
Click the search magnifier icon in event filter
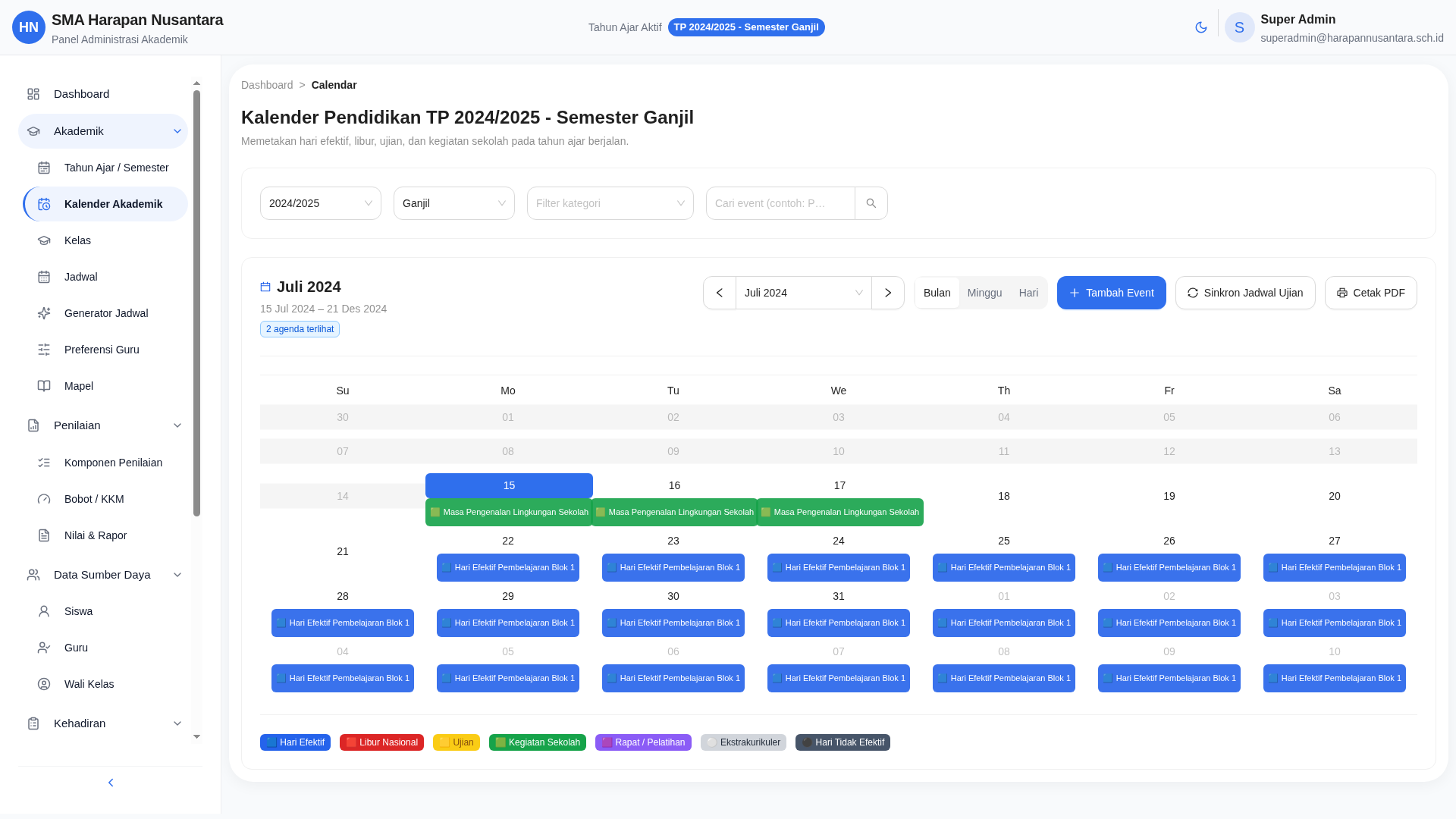[871, 202]
